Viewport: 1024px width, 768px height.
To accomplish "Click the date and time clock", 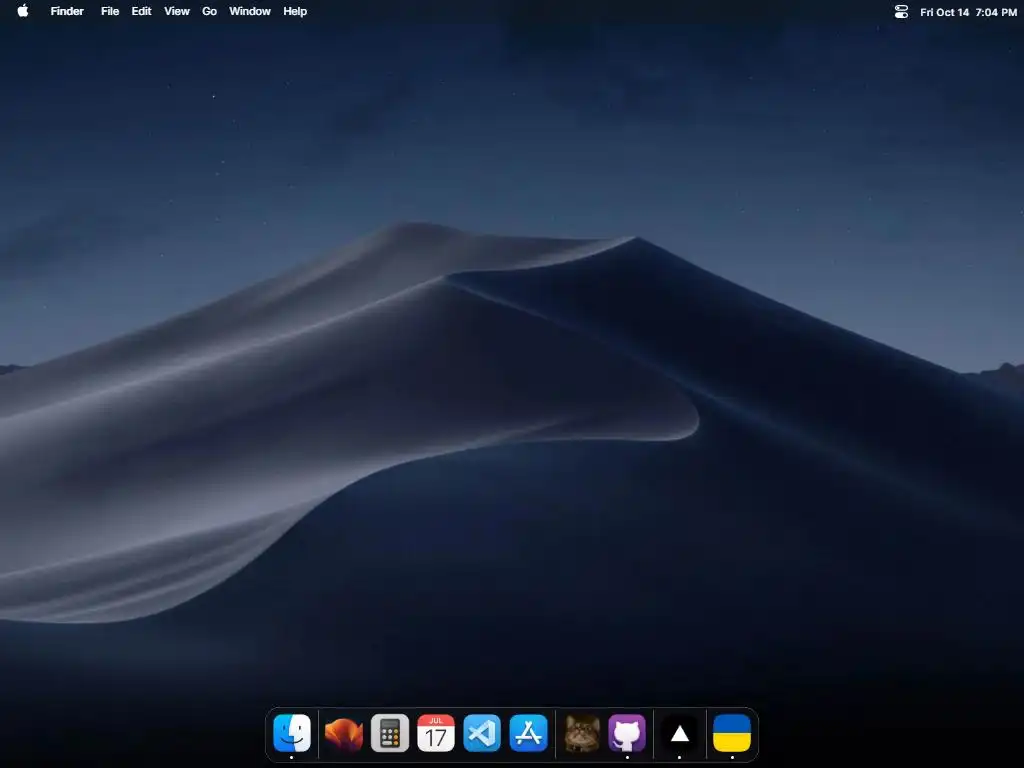I will [x=968, y=12].
